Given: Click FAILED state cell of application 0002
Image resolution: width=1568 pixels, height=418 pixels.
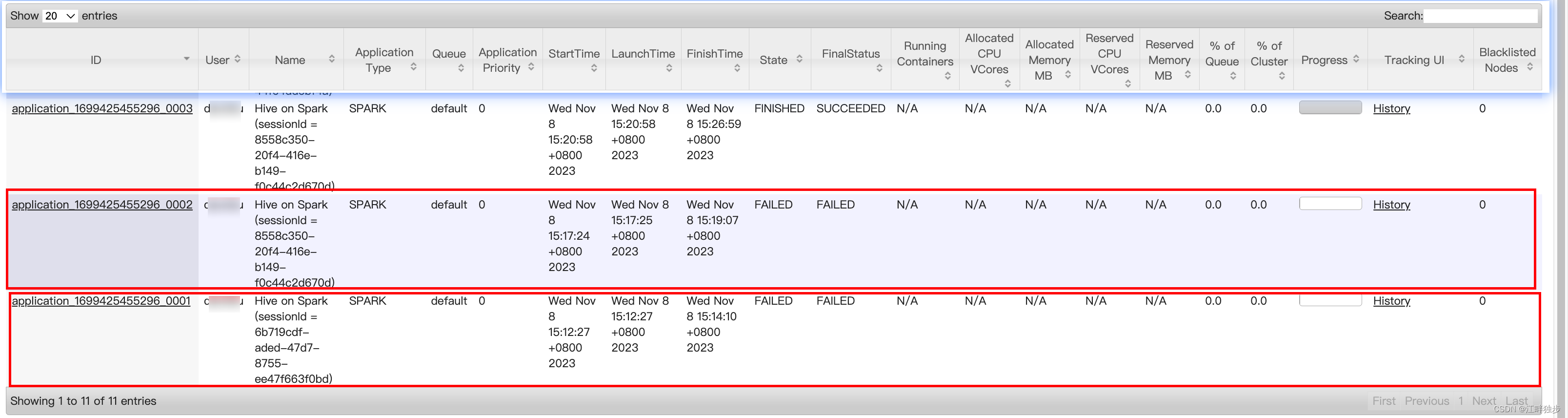Looking at the screenshot, I should 773,205.
